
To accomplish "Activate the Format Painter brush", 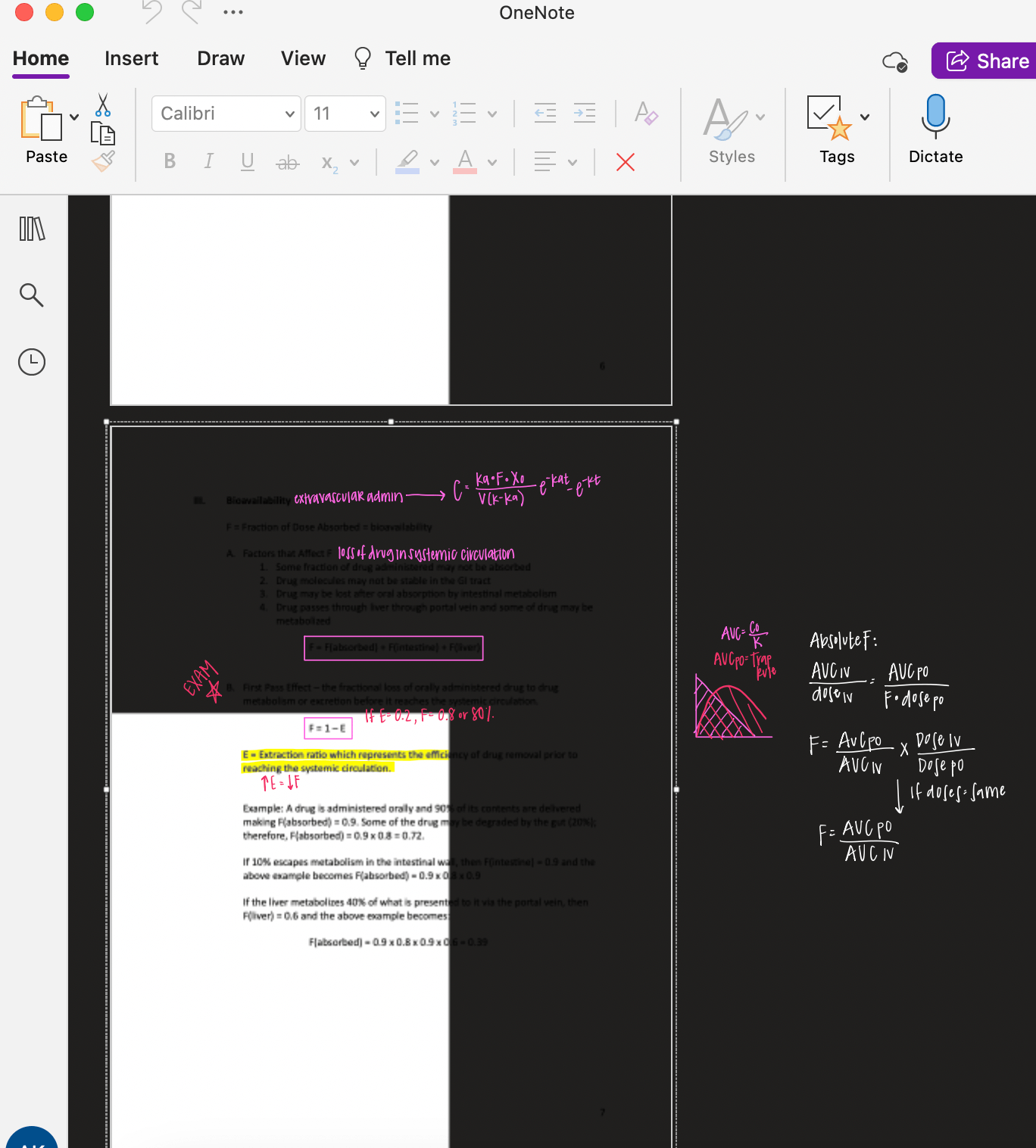I will pyautogui.click(x=103, y=161).
